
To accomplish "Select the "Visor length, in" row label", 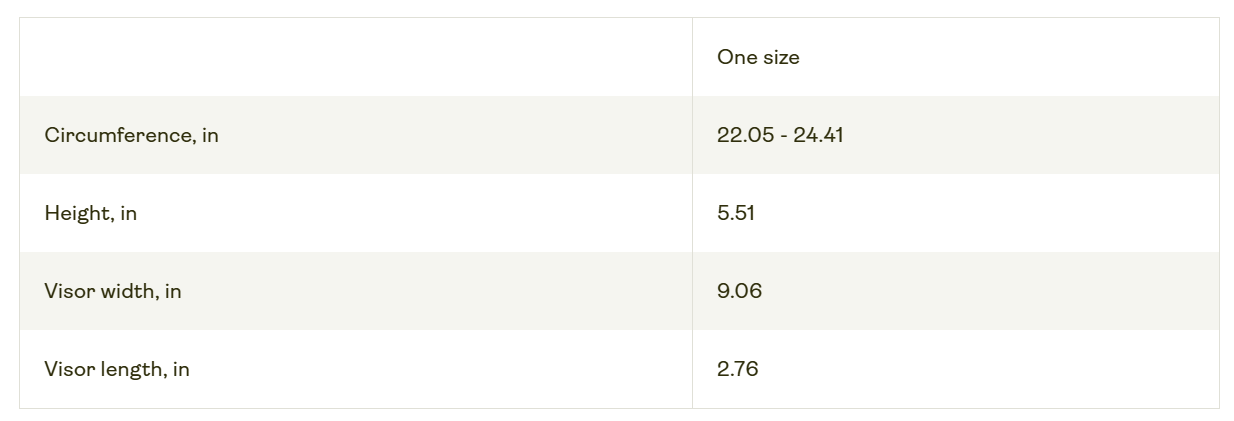I will [x=116, y=369].
